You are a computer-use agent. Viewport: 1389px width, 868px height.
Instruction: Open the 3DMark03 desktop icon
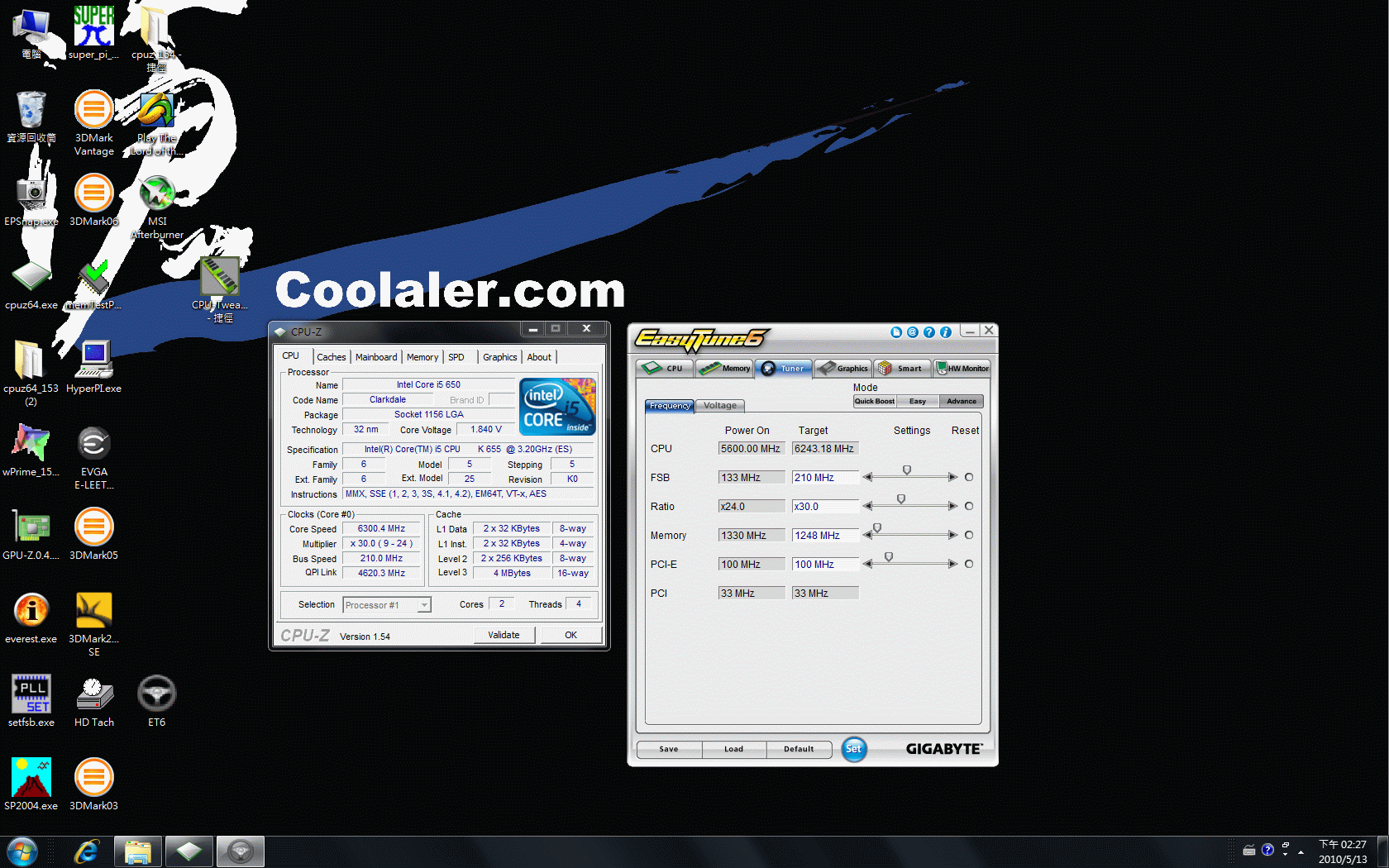(x=93, y=785)
